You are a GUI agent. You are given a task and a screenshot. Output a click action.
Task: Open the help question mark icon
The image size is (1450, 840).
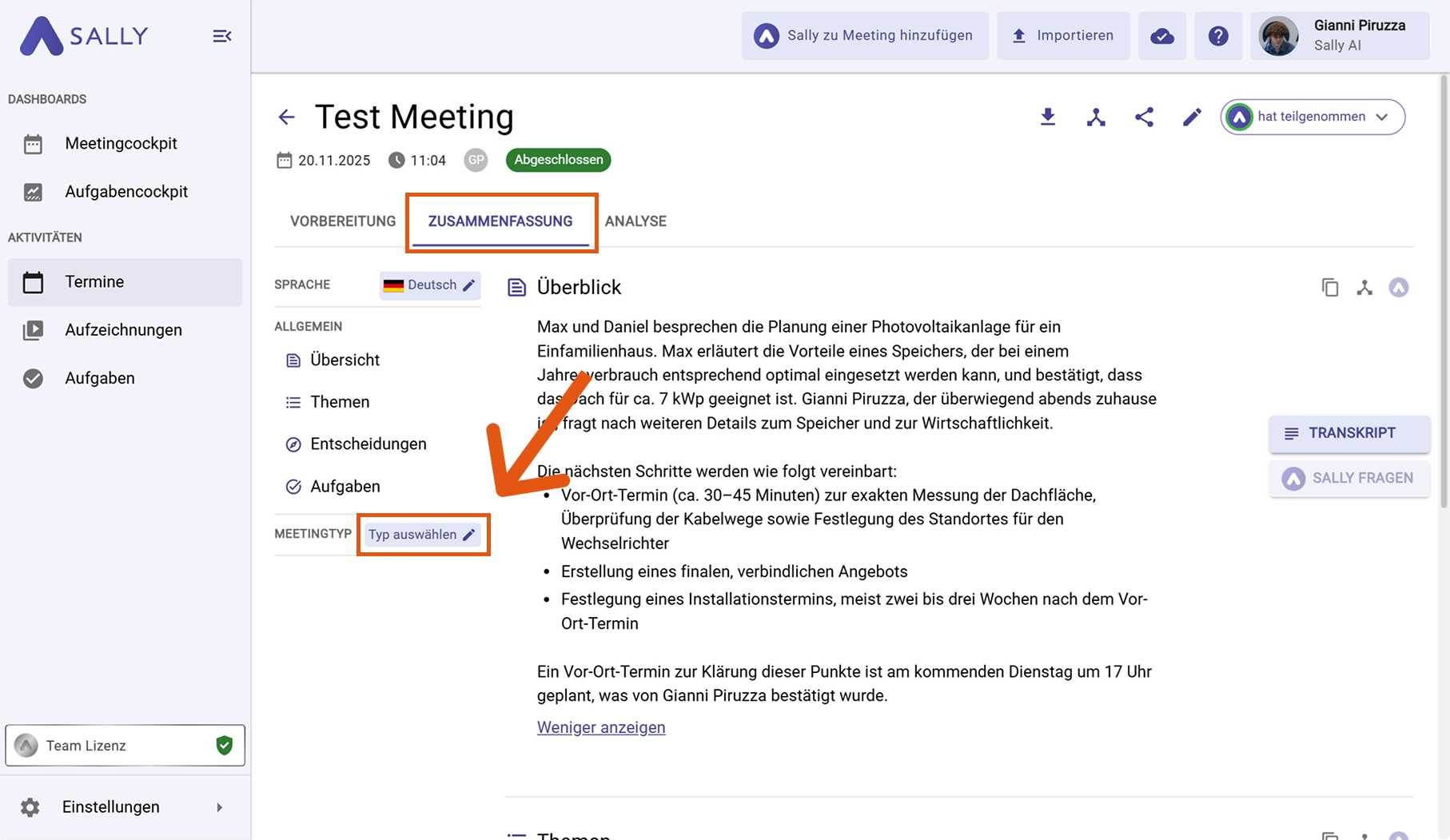[x=1218, y=36]
